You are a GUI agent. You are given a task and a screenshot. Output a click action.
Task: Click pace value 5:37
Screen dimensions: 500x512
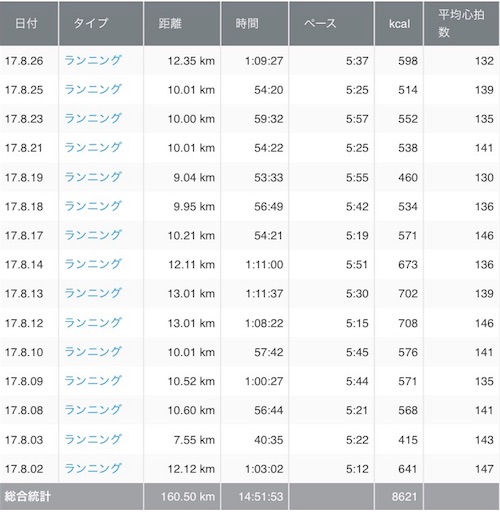357,61
